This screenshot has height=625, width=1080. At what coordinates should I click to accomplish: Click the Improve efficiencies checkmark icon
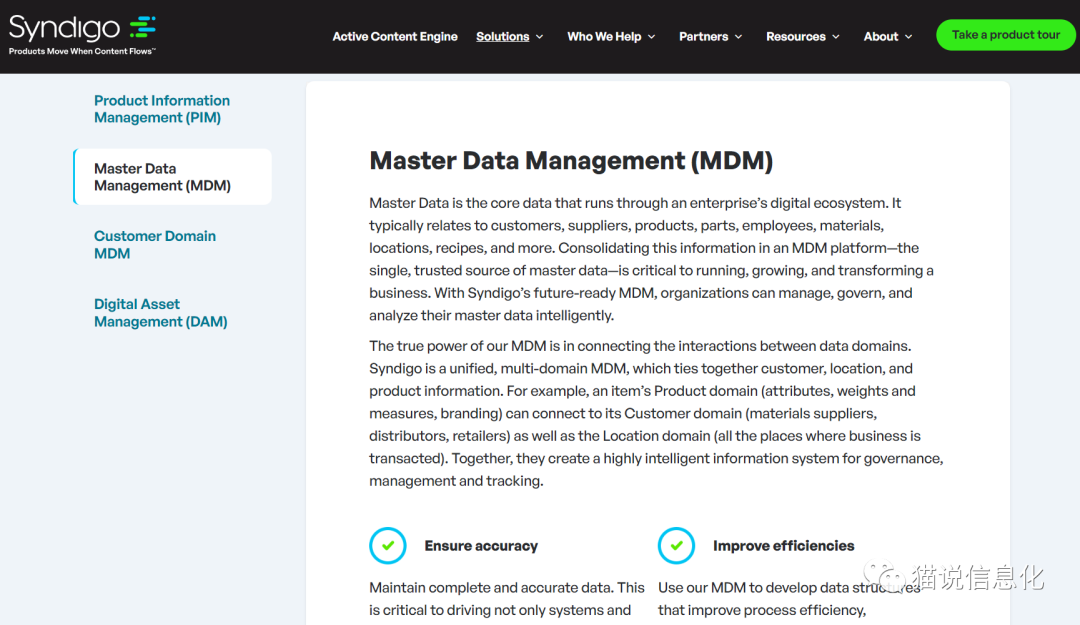pyautogui.click(x=676, y=546)
